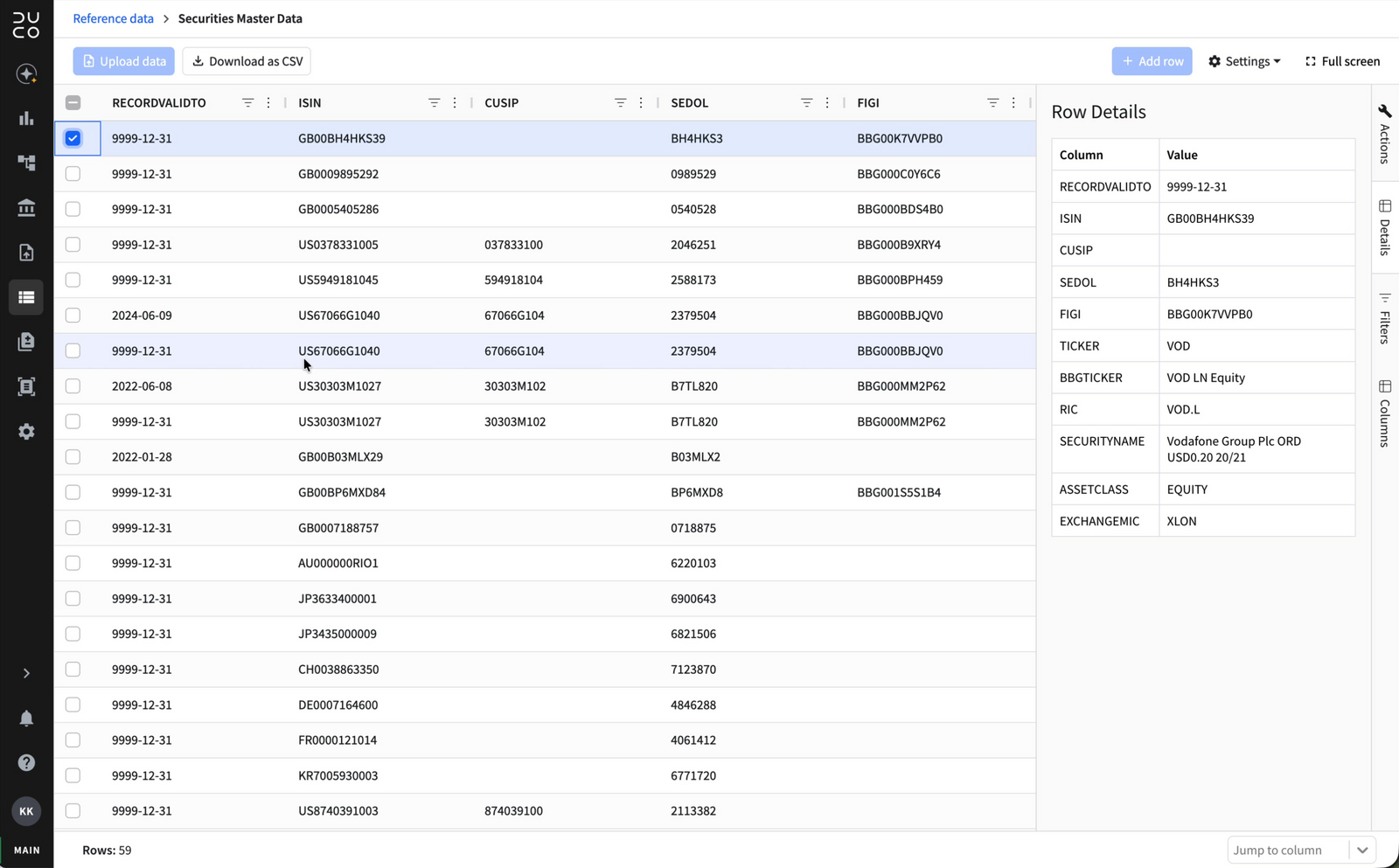Open the scan list icon in sidebar
The image size is (1399, 868).
(26, 386)
